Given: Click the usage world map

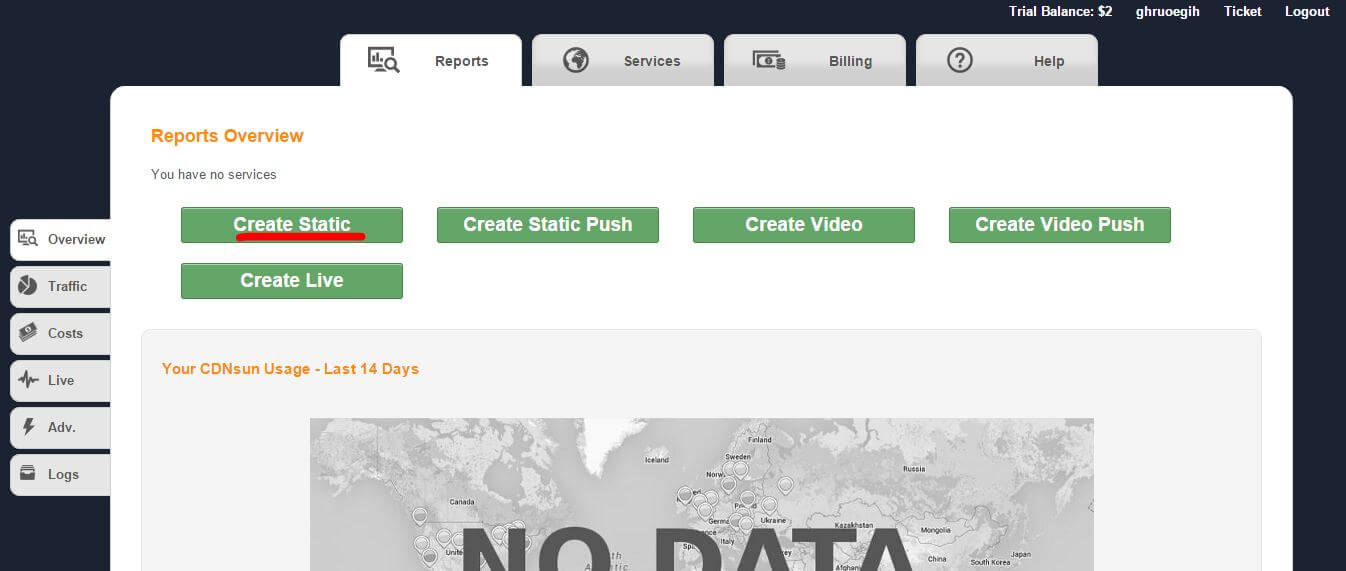Looking at the screenshot, I should coord(702,494).
